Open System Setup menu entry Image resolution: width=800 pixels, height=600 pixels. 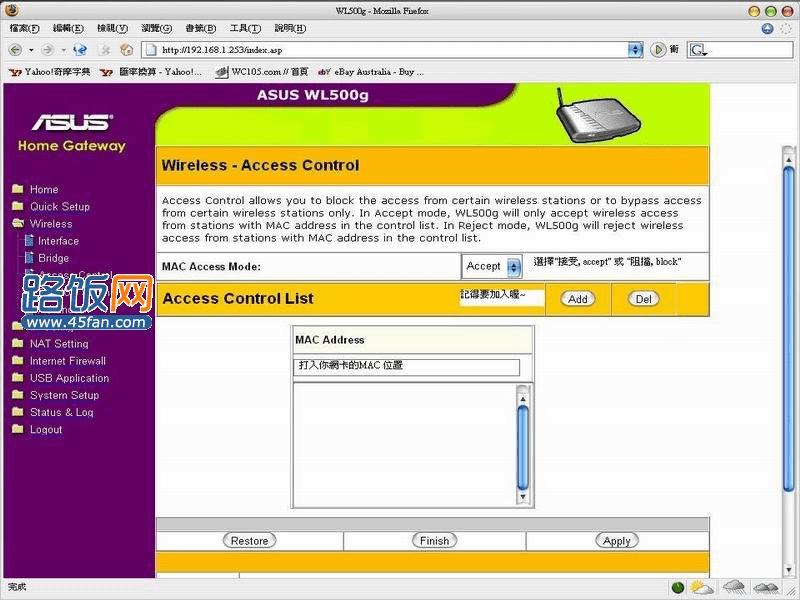point(64,395)
